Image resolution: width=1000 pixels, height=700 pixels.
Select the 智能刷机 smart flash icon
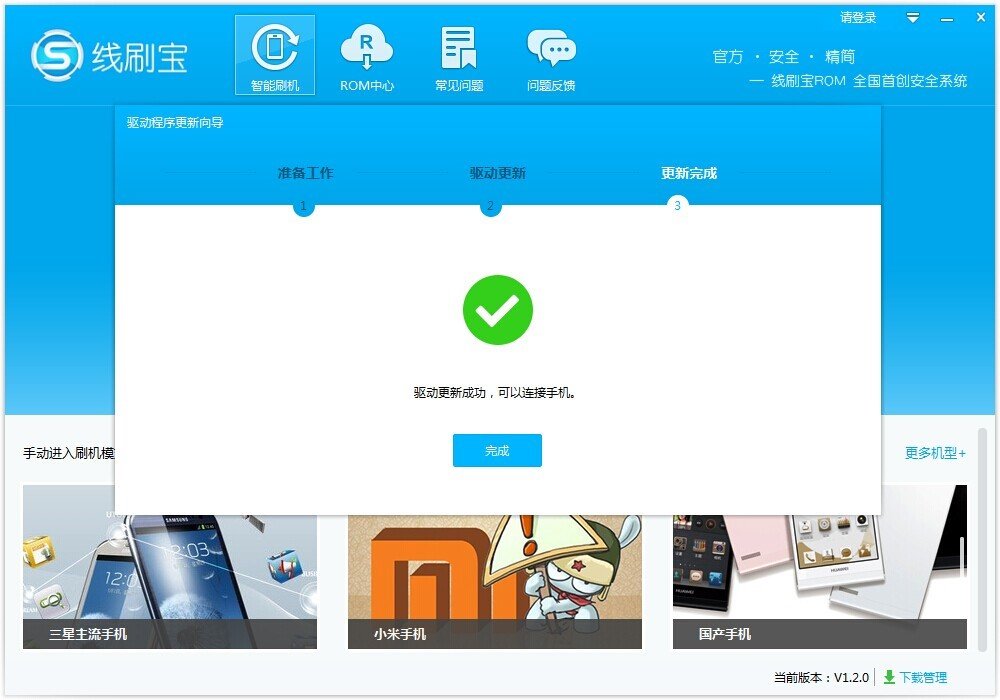click(x=275, y=52)
